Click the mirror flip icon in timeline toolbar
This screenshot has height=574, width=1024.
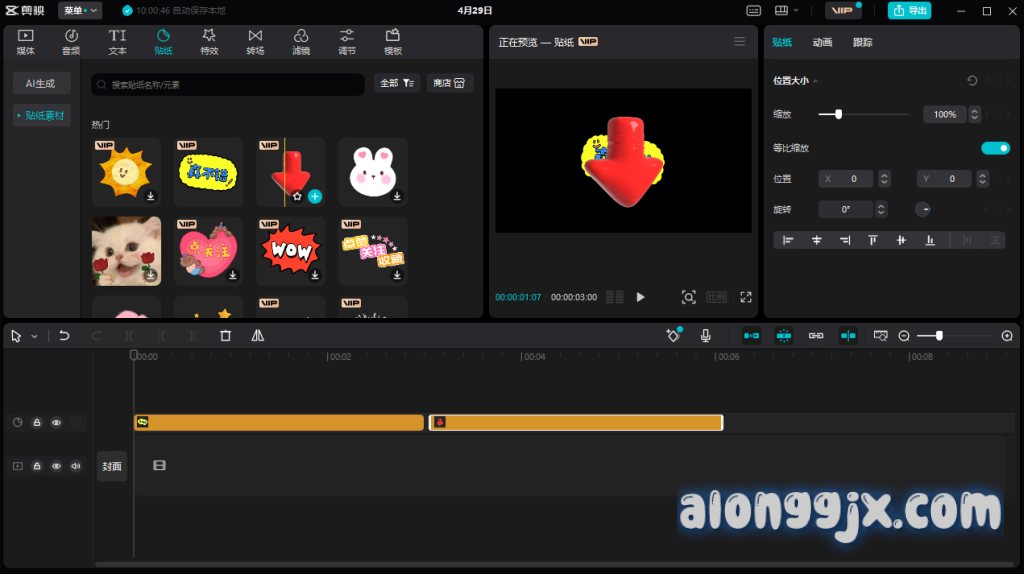(x=258, y=336)
